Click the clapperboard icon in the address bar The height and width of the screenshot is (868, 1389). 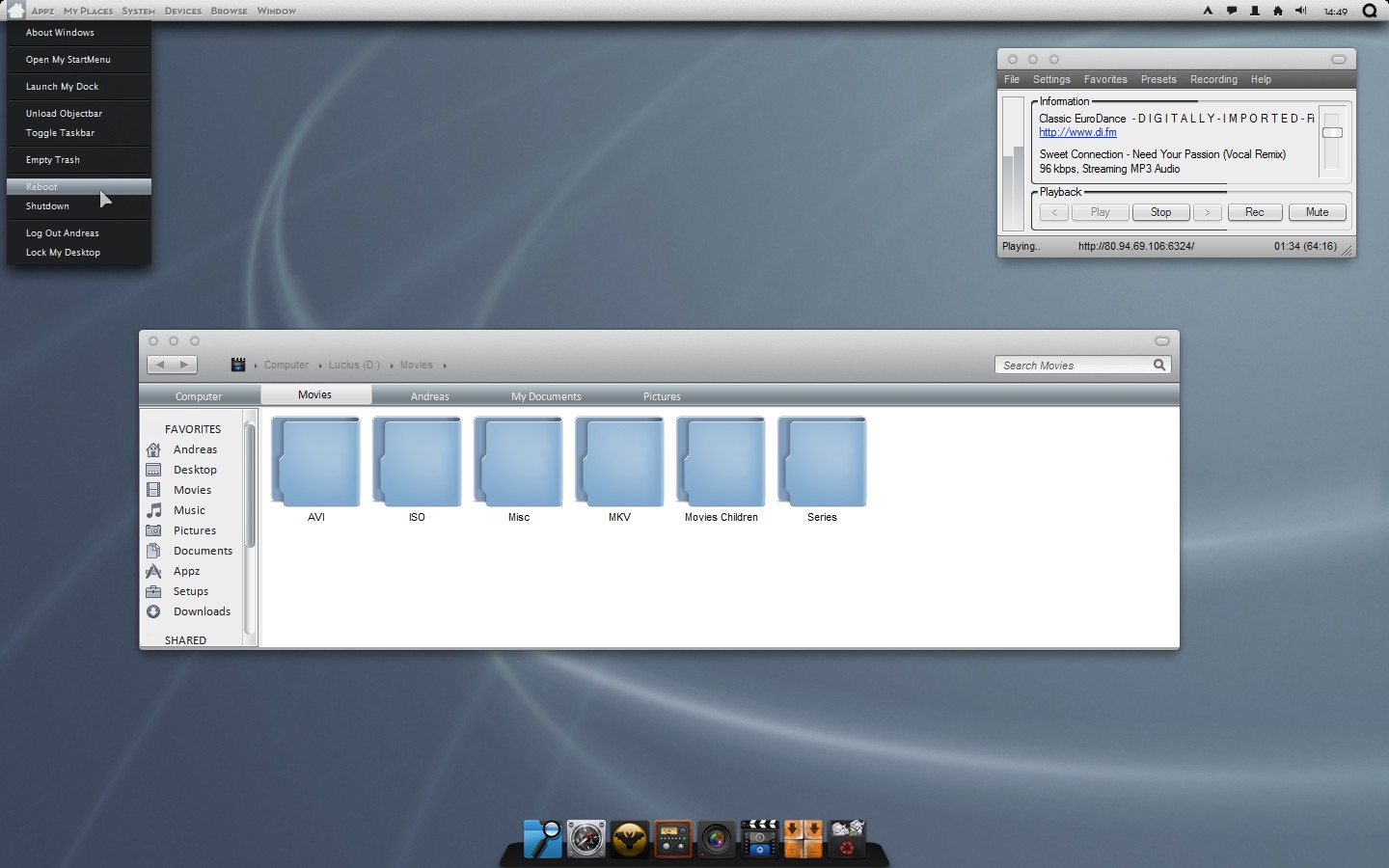[x=238, y=365]
